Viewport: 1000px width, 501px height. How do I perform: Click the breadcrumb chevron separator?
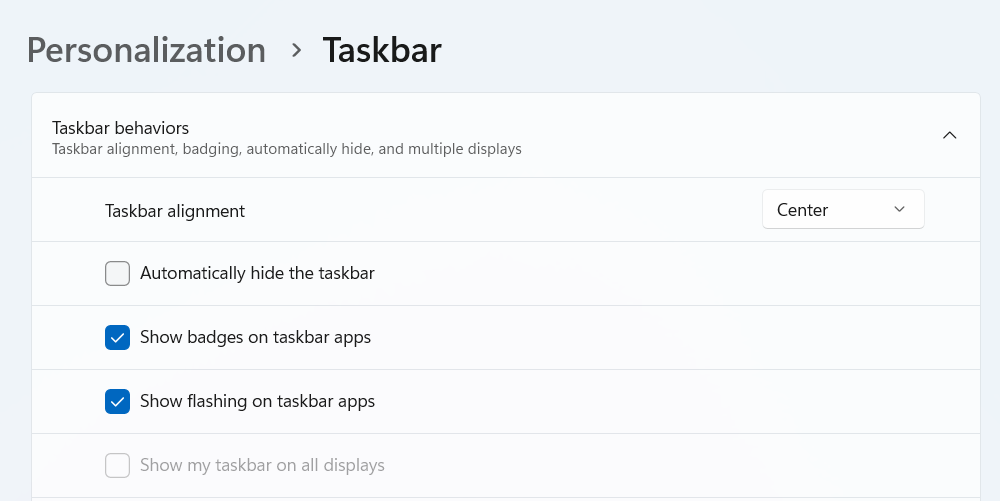coord(296,50)
